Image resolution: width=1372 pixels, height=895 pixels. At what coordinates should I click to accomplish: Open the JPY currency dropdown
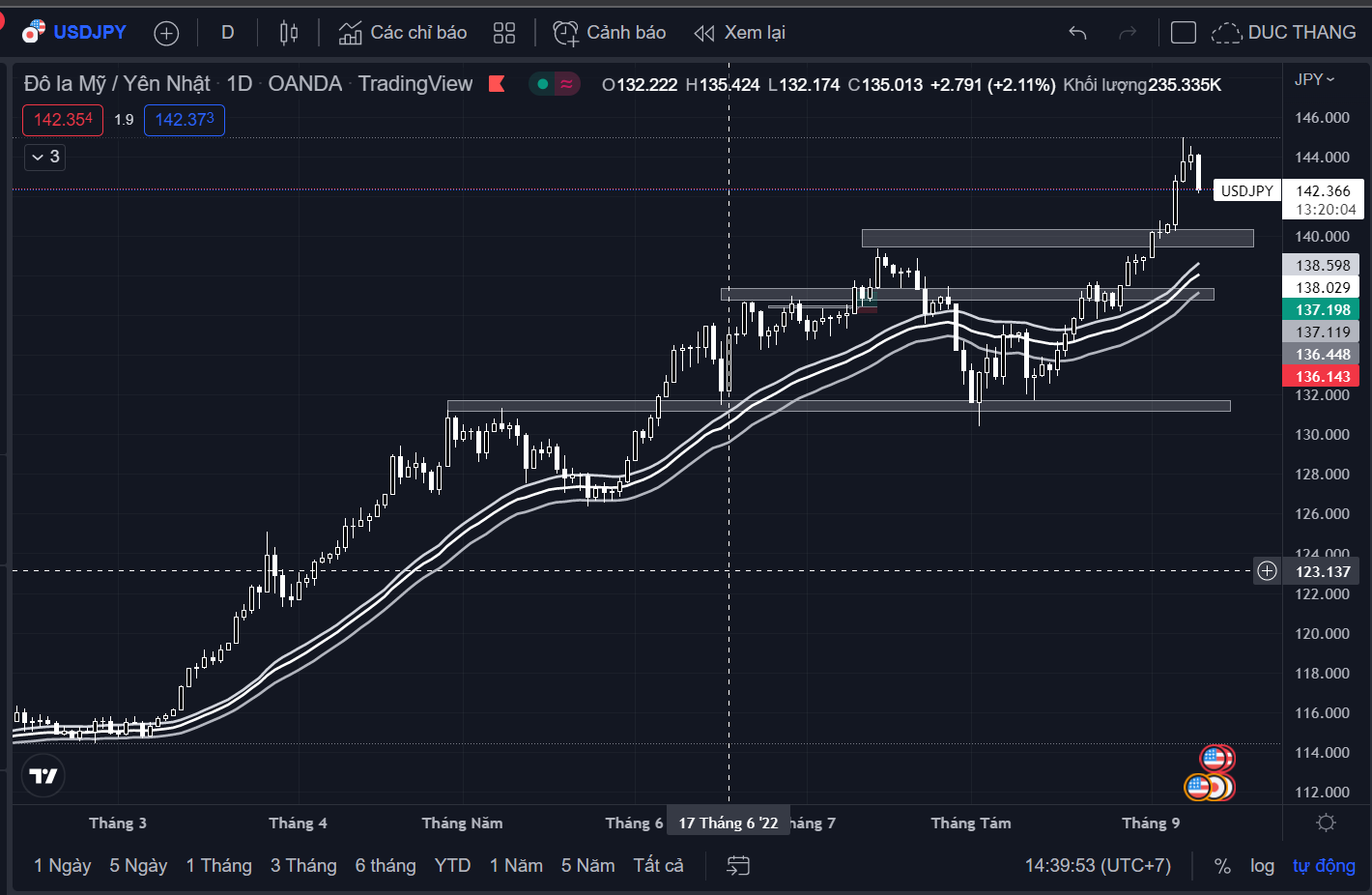pos(1314,79)
